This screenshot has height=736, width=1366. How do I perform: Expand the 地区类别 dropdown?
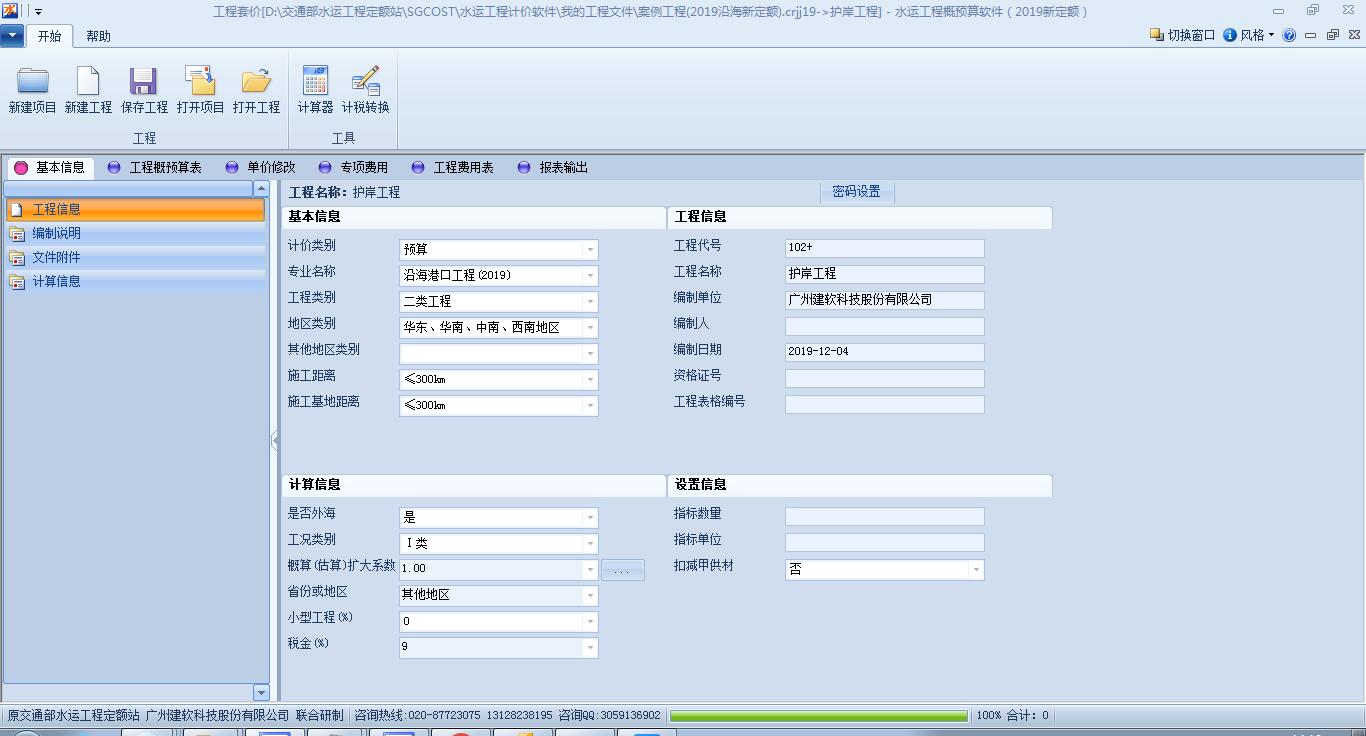pyautogui.click(x=590, y=327)
